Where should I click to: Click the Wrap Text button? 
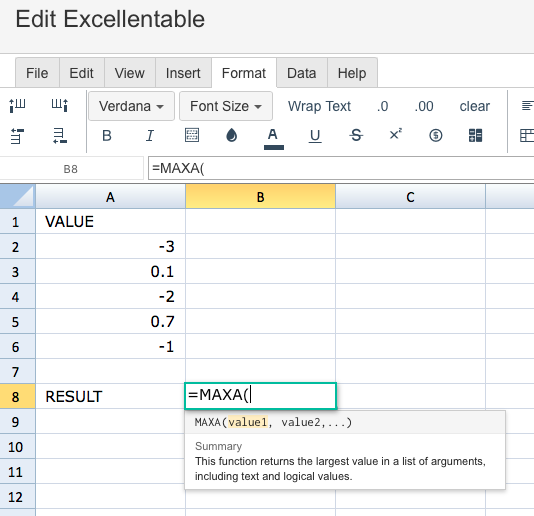pos(319,106)
